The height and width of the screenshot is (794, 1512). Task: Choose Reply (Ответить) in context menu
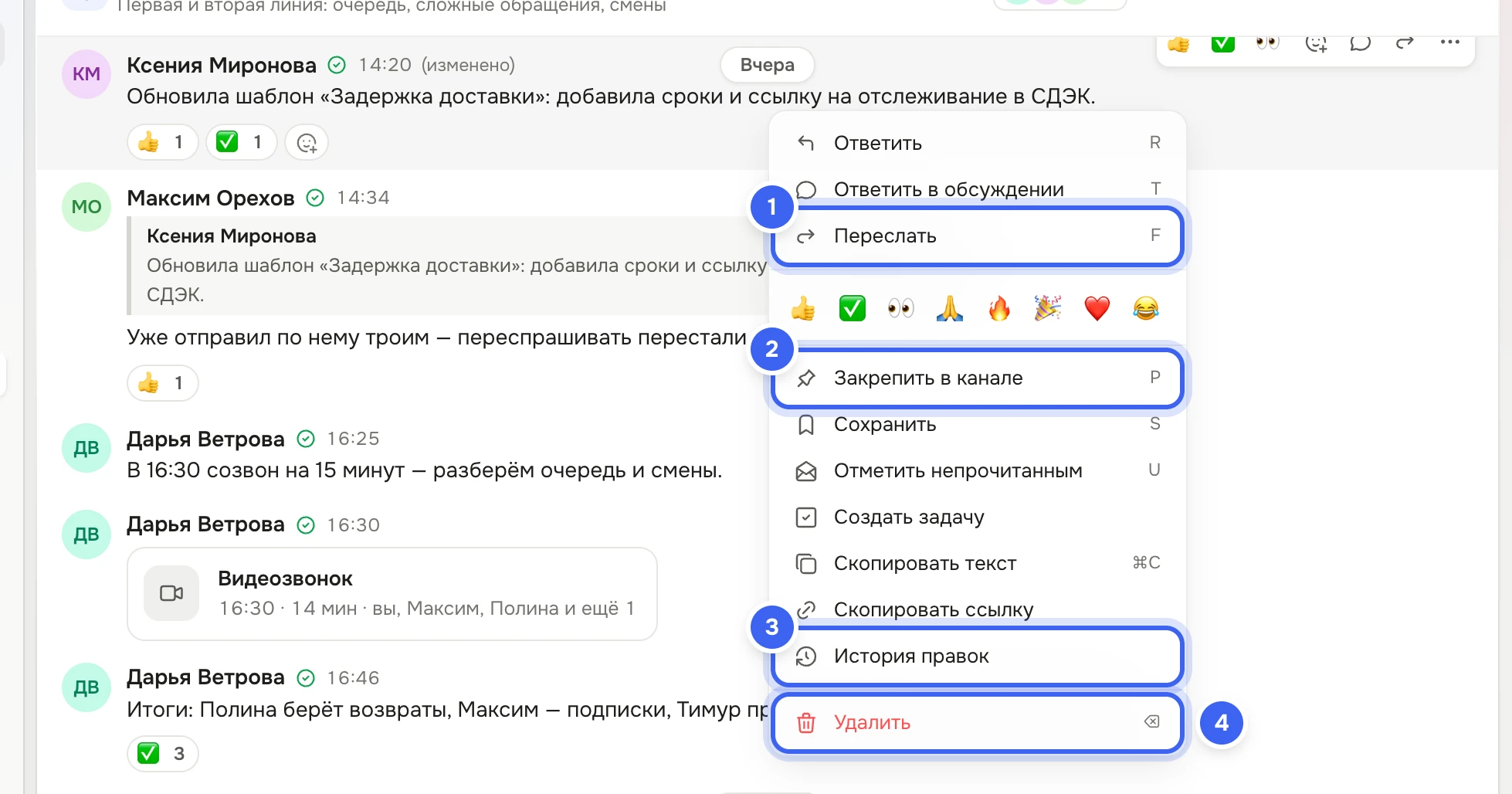tap(977, 143)
